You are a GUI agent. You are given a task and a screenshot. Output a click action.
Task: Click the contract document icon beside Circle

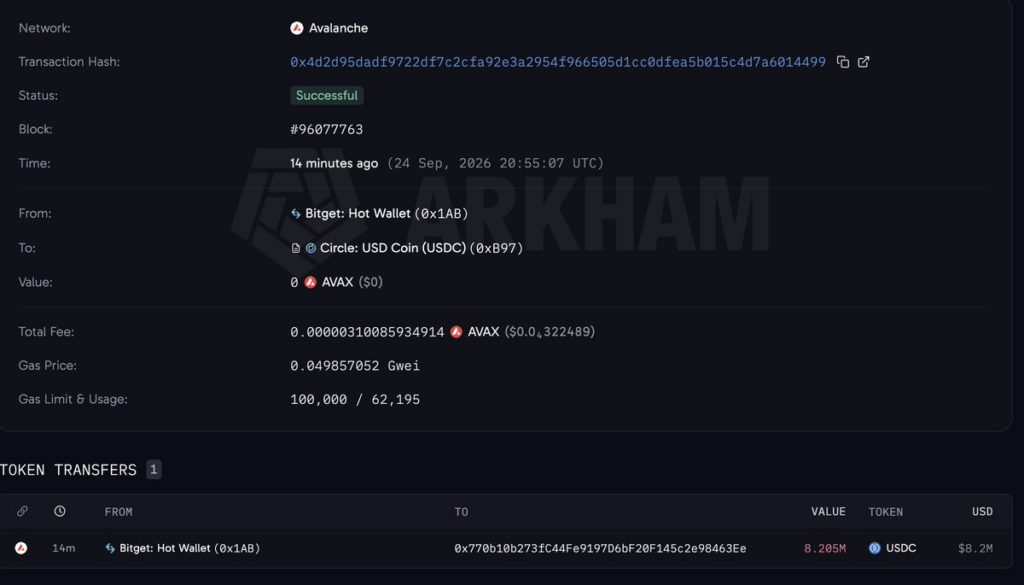(x=296, y=248)
